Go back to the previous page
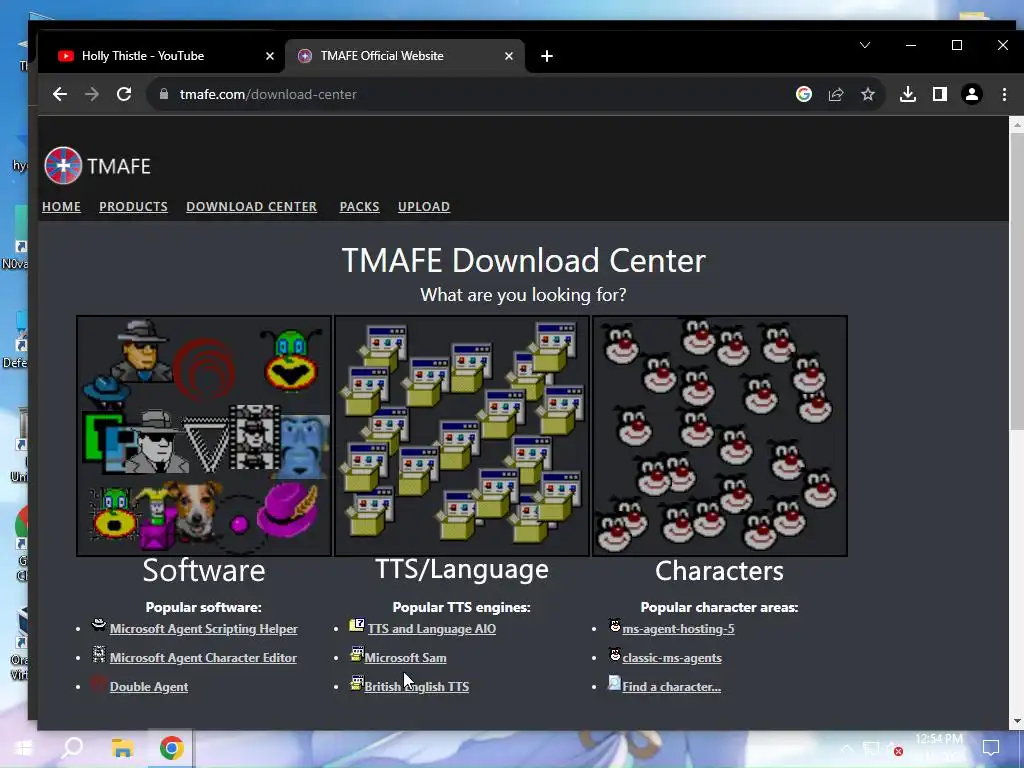The width and height of the screenshot is (1024, 768). coord(59,94)
